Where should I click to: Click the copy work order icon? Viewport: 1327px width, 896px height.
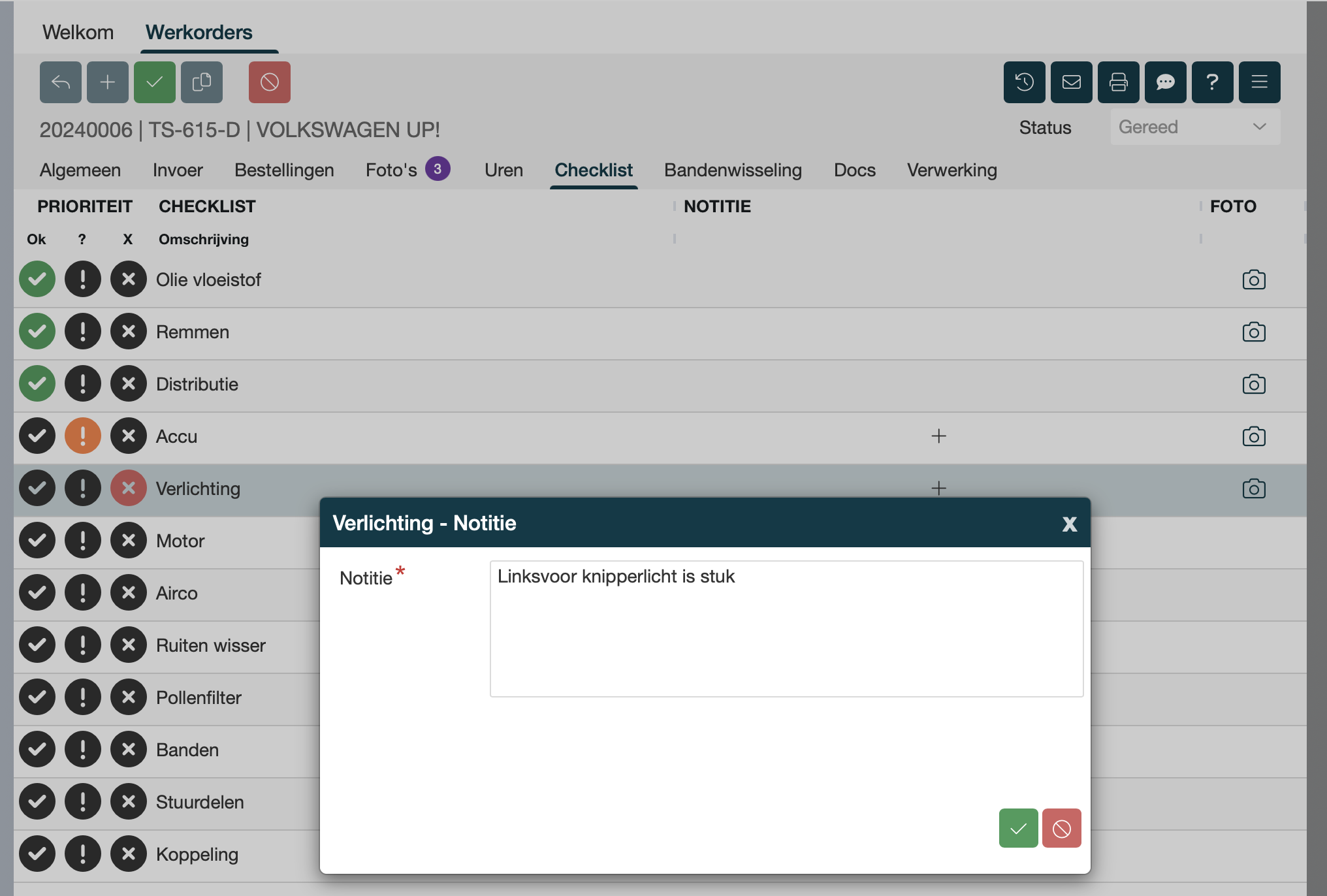(x=201, y=82)
